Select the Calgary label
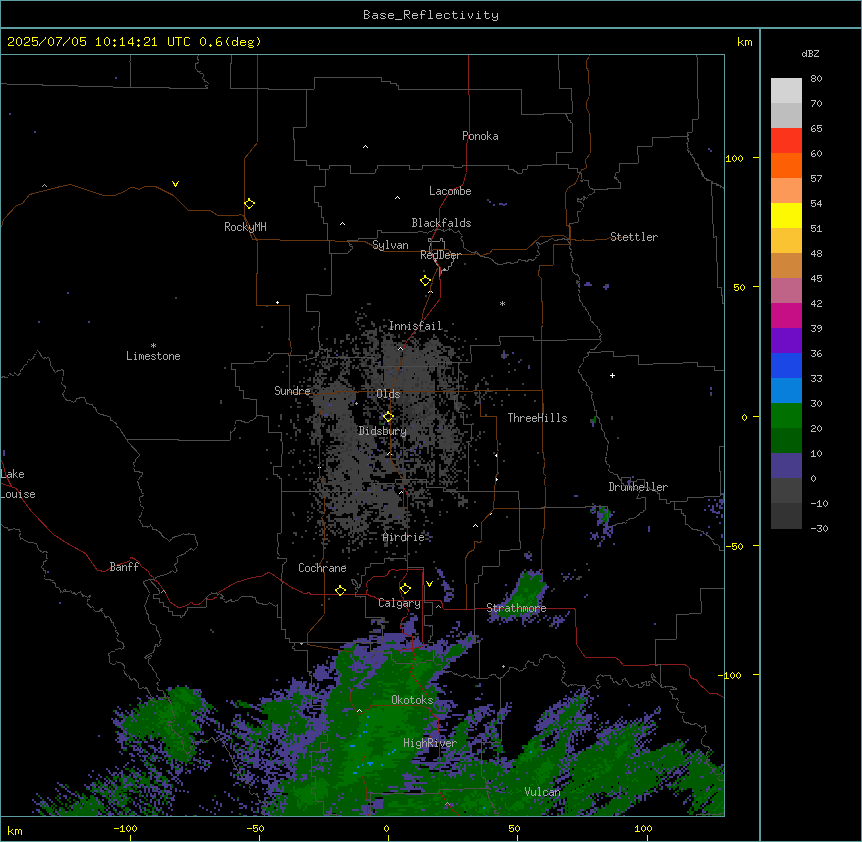Screen dimensions: 862x842 coord(399,603)
